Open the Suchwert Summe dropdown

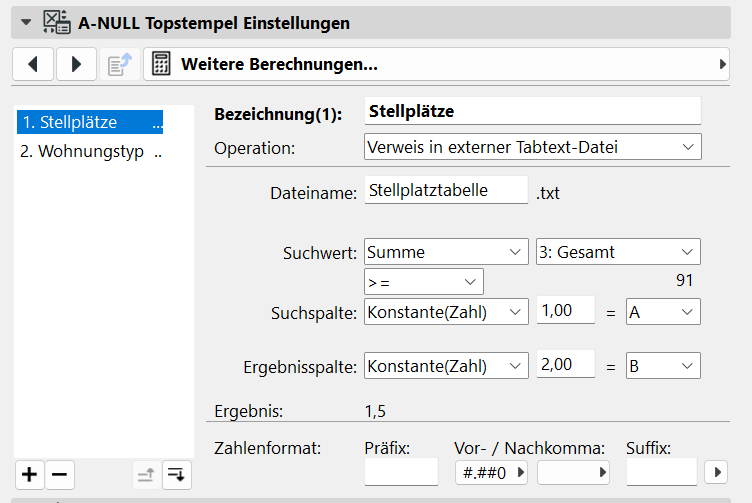pyautogui.click(x=446, y=251)
